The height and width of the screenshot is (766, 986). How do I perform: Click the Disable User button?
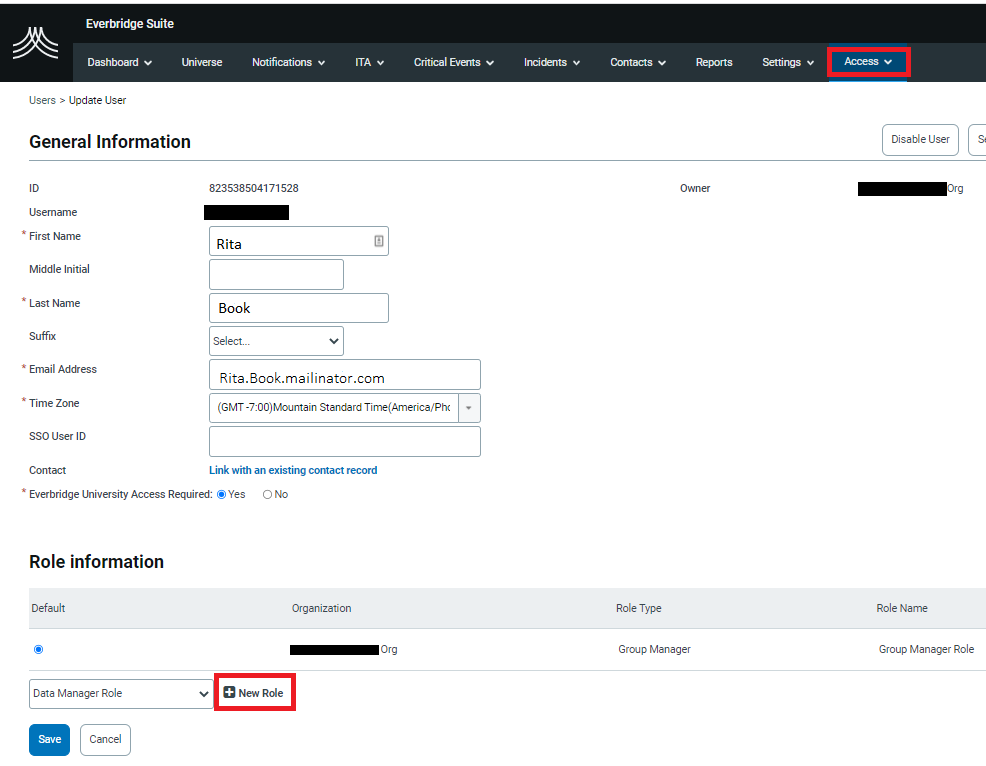click(920, 139)
